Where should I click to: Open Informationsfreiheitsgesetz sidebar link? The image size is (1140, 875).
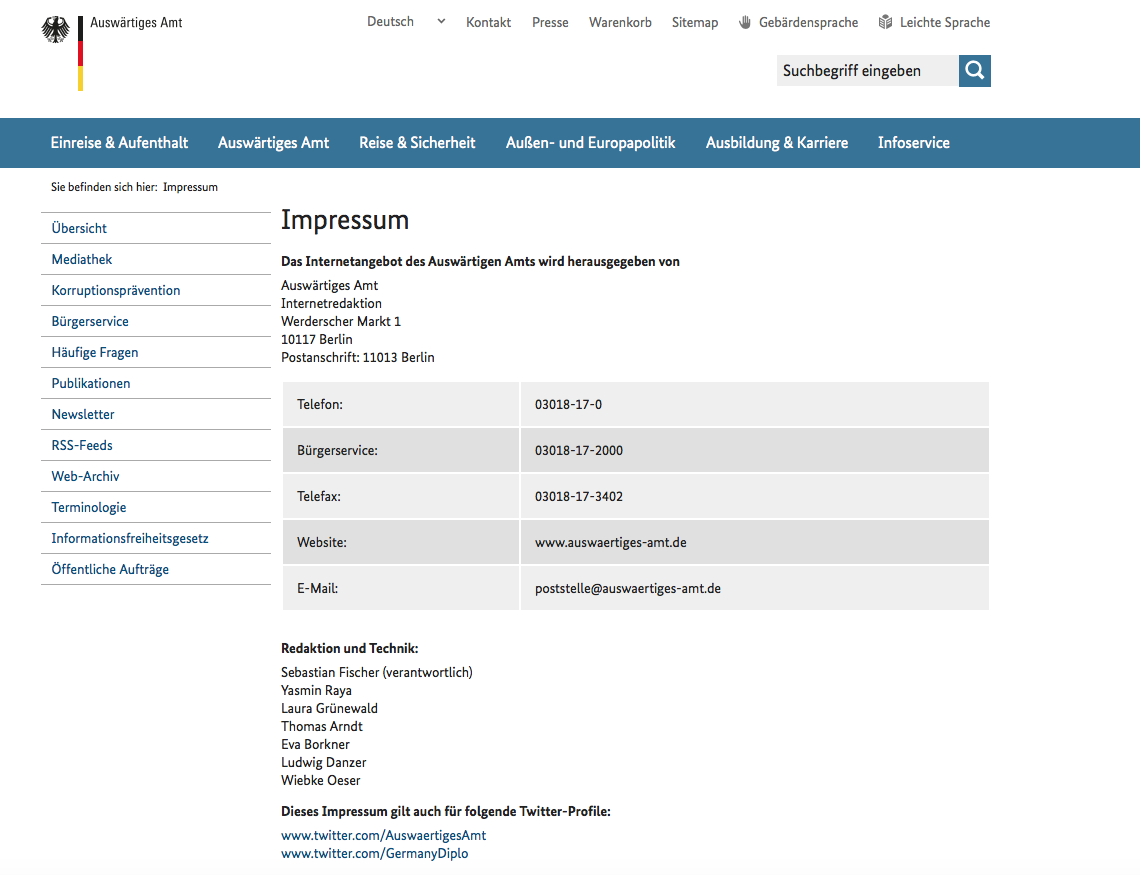(156, 539)
